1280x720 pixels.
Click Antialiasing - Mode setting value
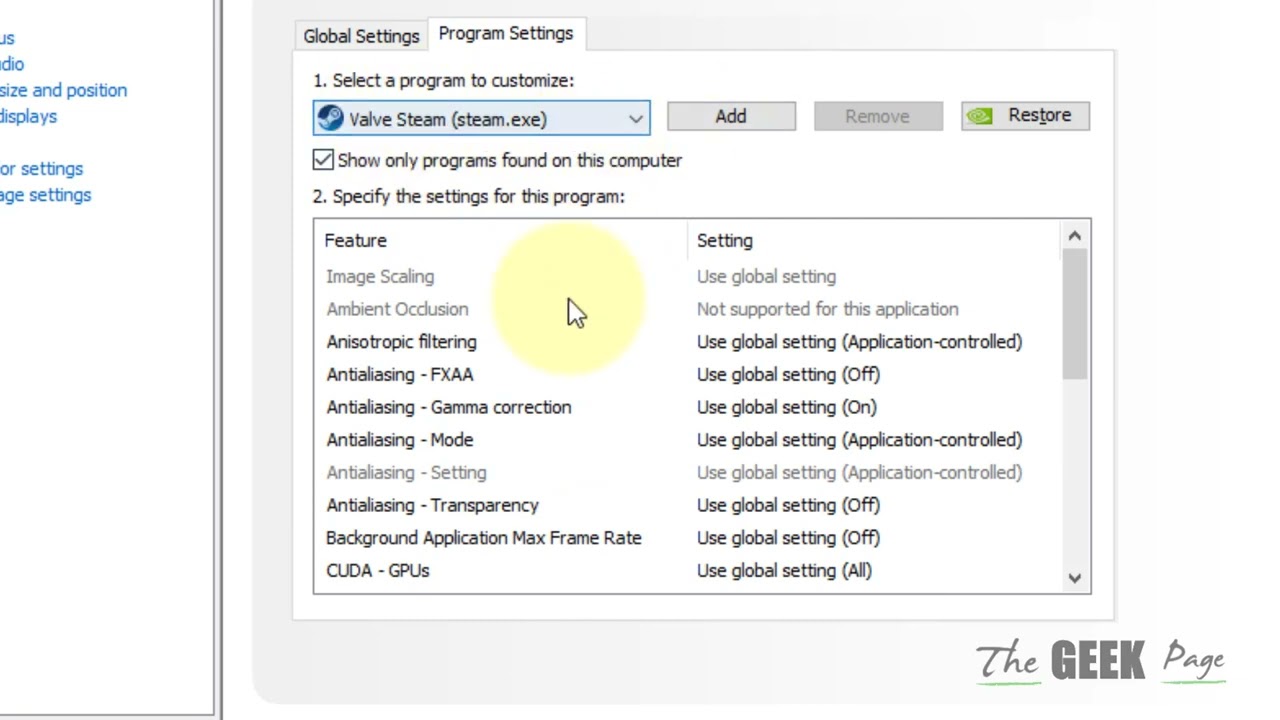tap(859, 440)
